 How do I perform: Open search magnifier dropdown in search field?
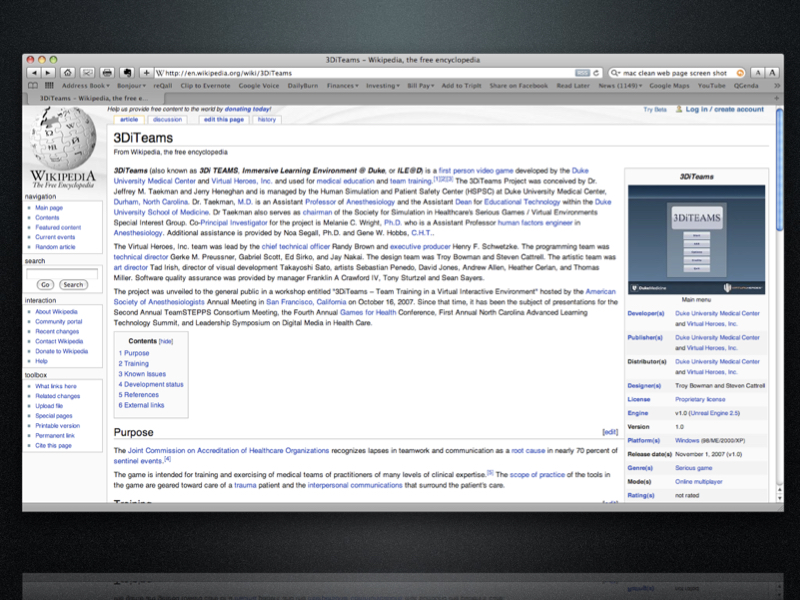pyautogui.click(x=615, y=73)
